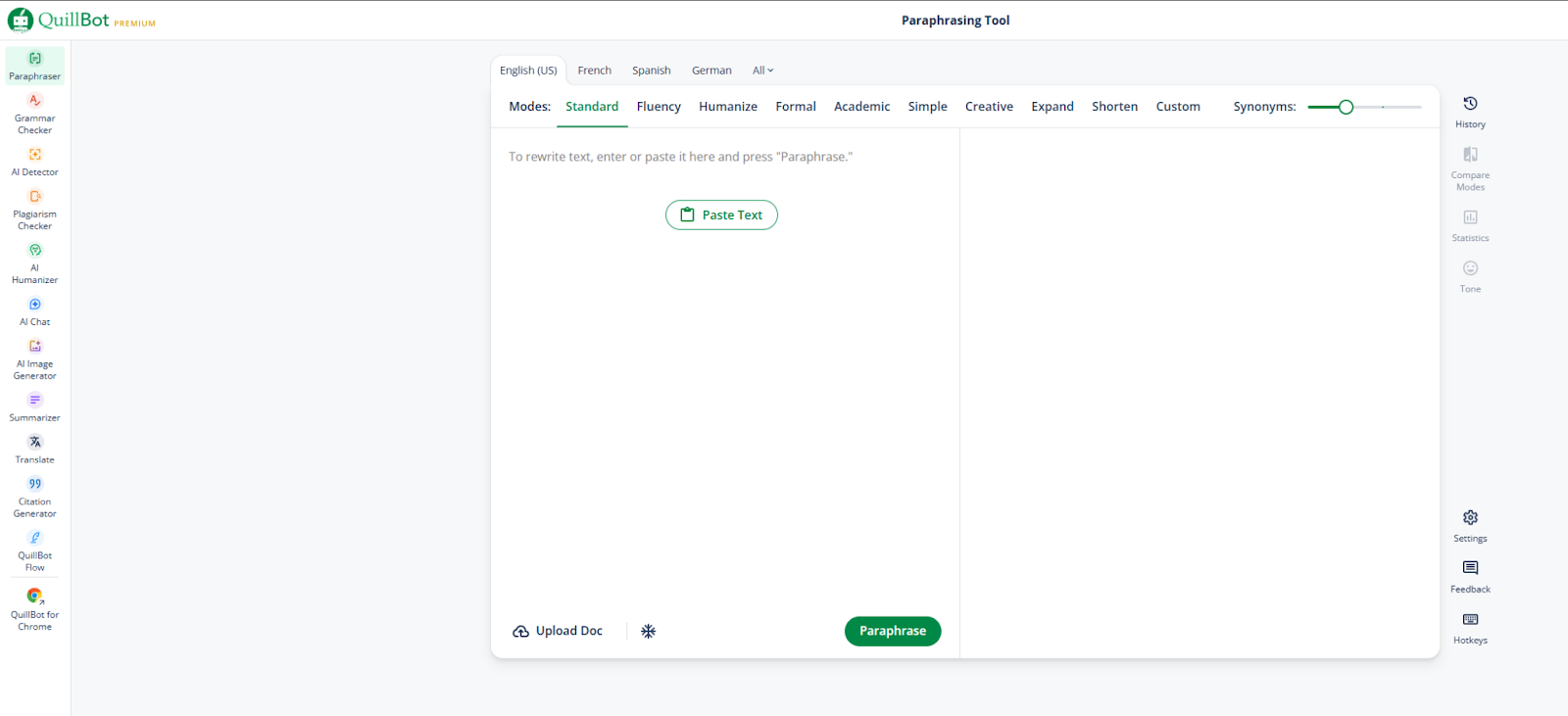The image size is (1568, 716).
Task: Open the Grammar Checker tool
Action: [x=34, y=112]
